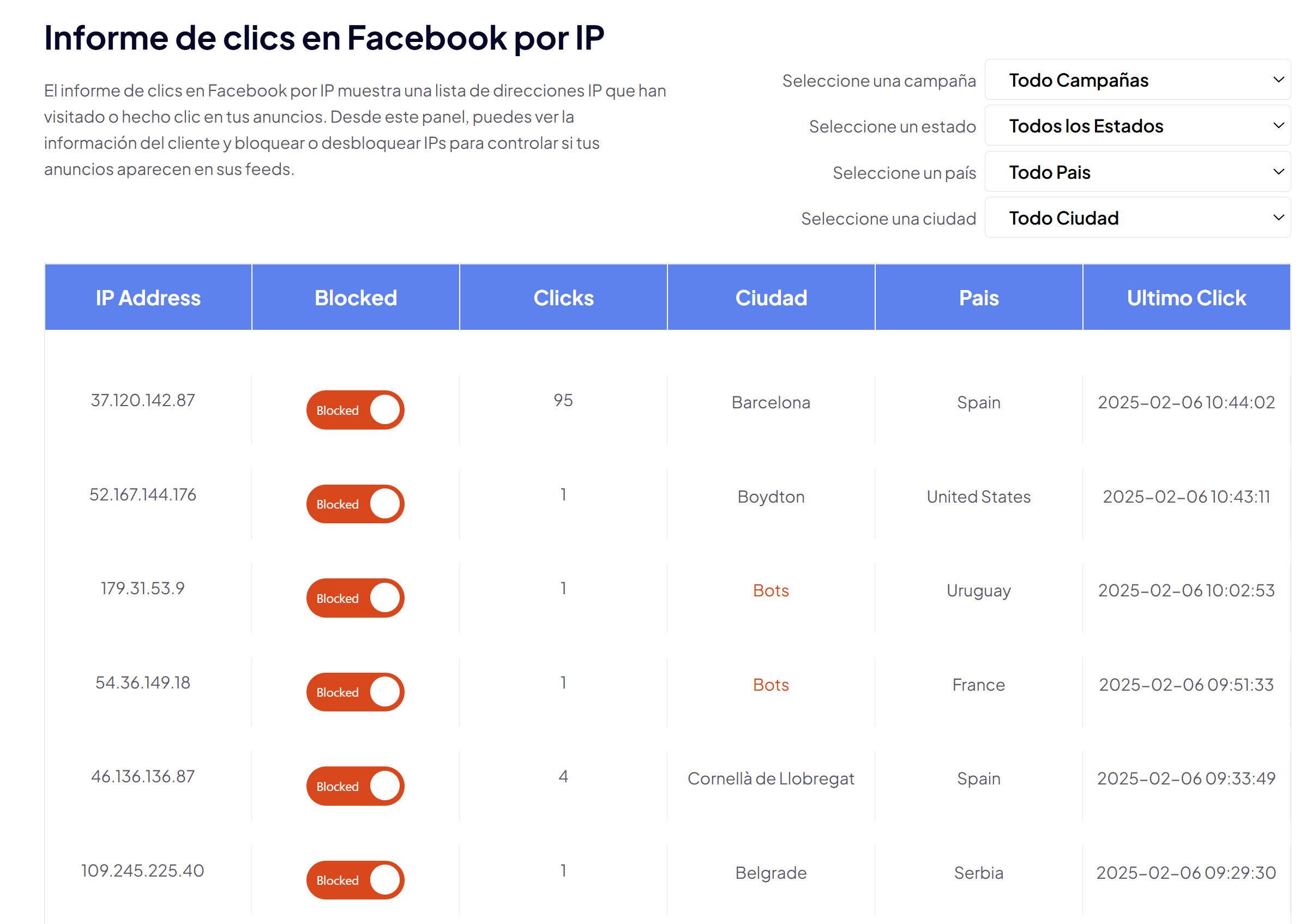1306x924 pixels.
Task: Click the IP Address column header
Action: point(148,298)
